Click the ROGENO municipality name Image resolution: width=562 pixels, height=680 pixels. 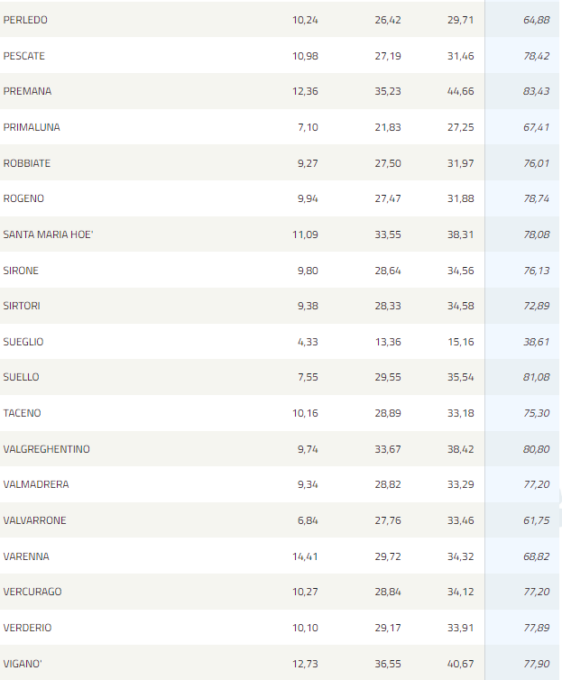(x=23, y=199)
